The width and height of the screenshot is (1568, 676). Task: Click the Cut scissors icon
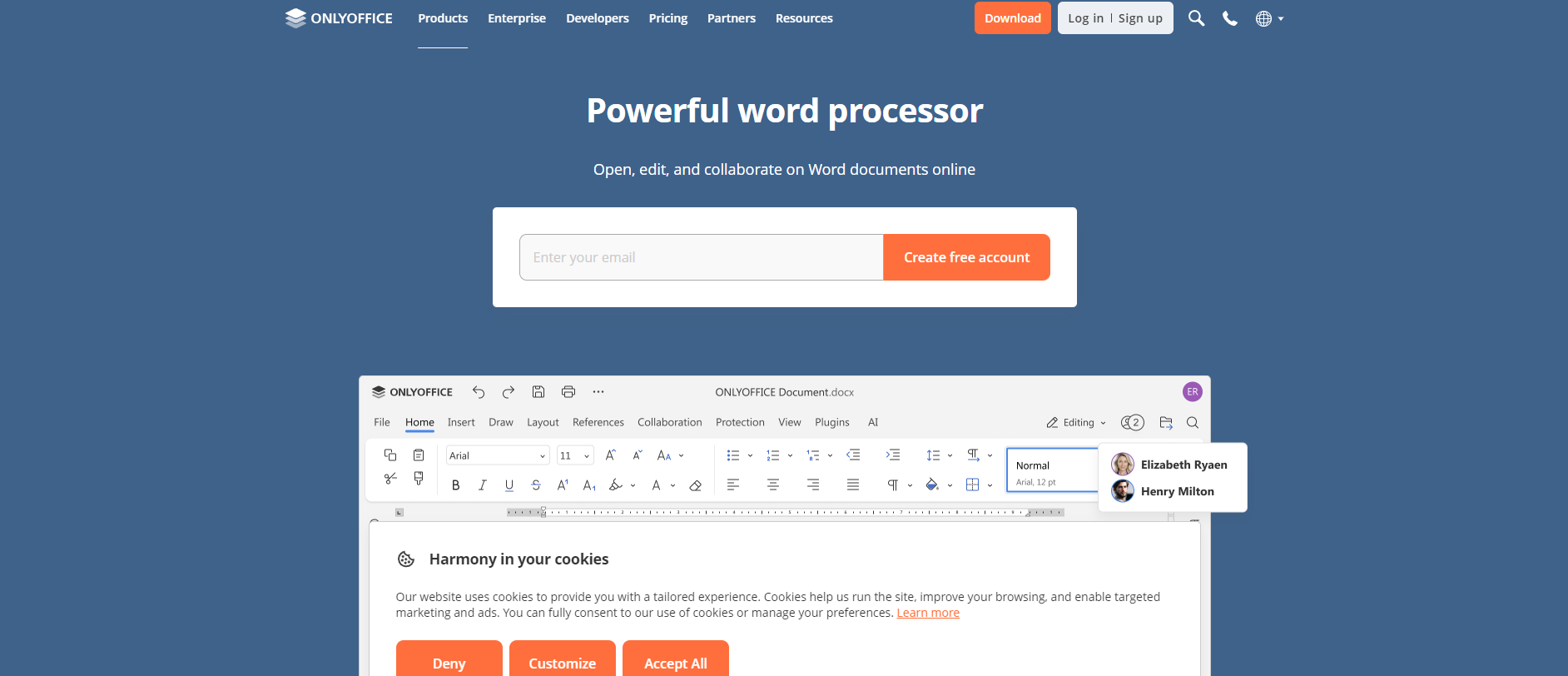tap(390, 478)
